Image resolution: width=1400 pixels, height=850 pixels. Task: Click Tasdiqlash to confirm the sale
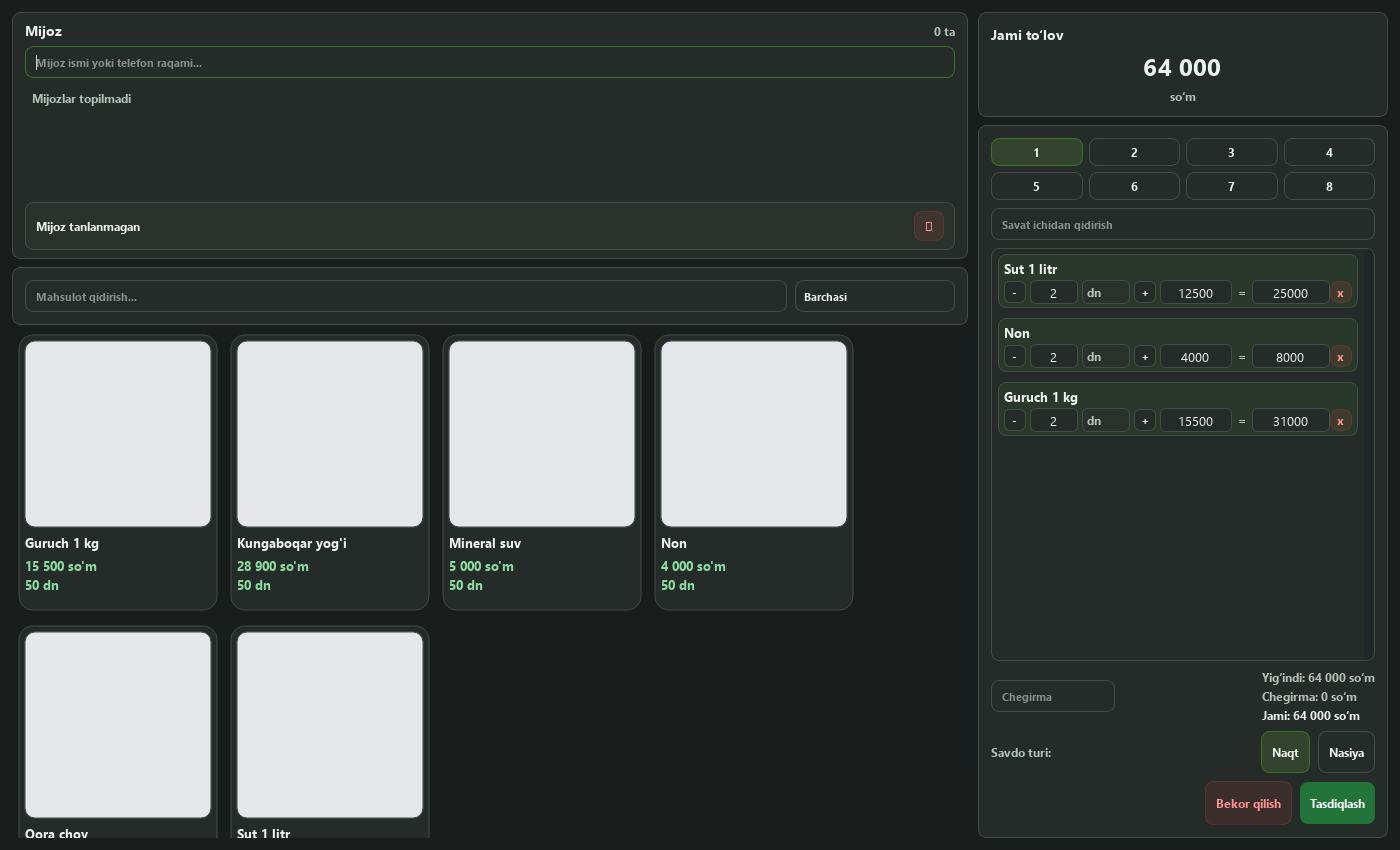[1337, 803]
